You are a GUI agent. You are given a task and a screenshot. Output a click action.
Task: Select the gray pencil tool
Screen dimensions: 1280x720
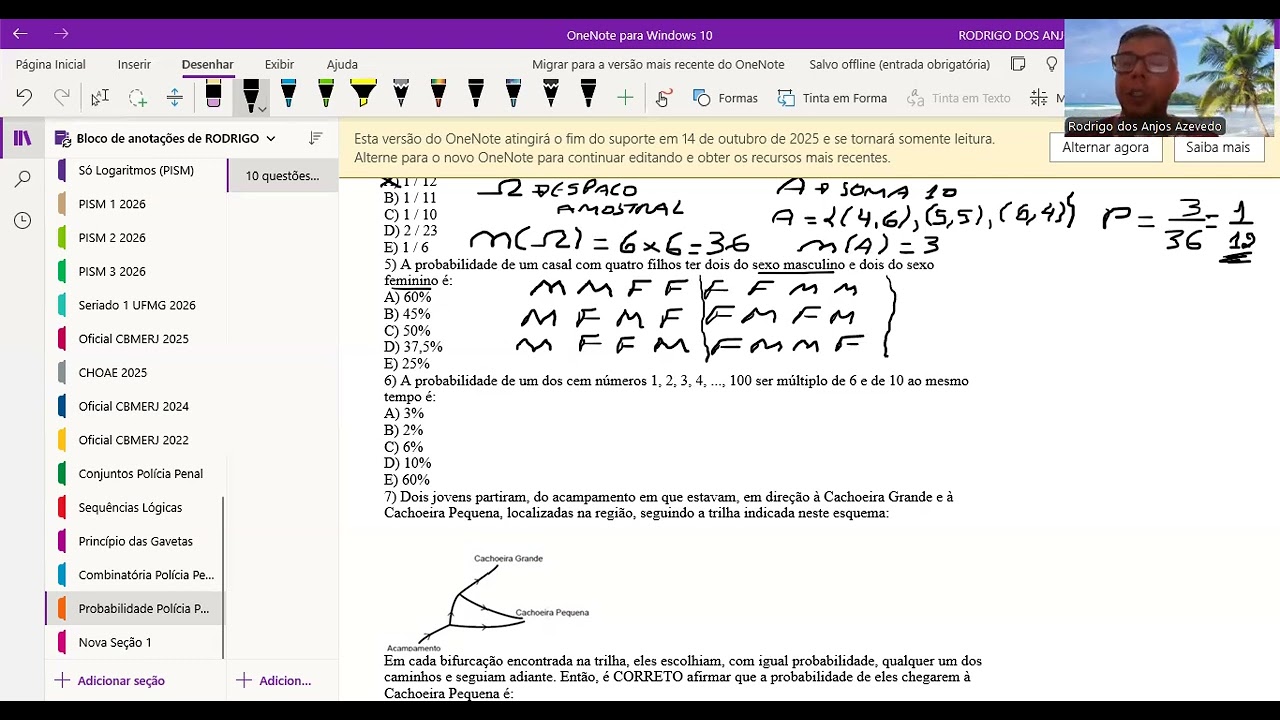coord(401,95)
